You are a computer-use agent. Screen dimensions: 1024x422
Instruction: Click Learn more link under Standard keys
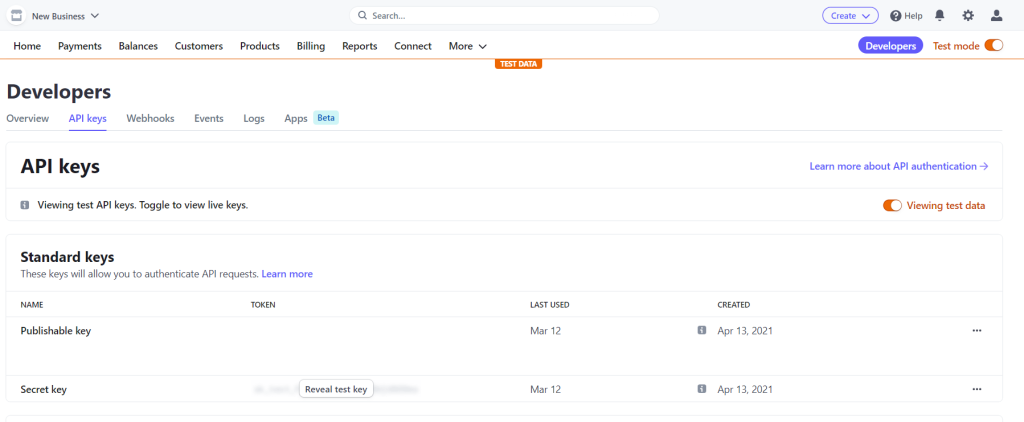click(287, 274)
